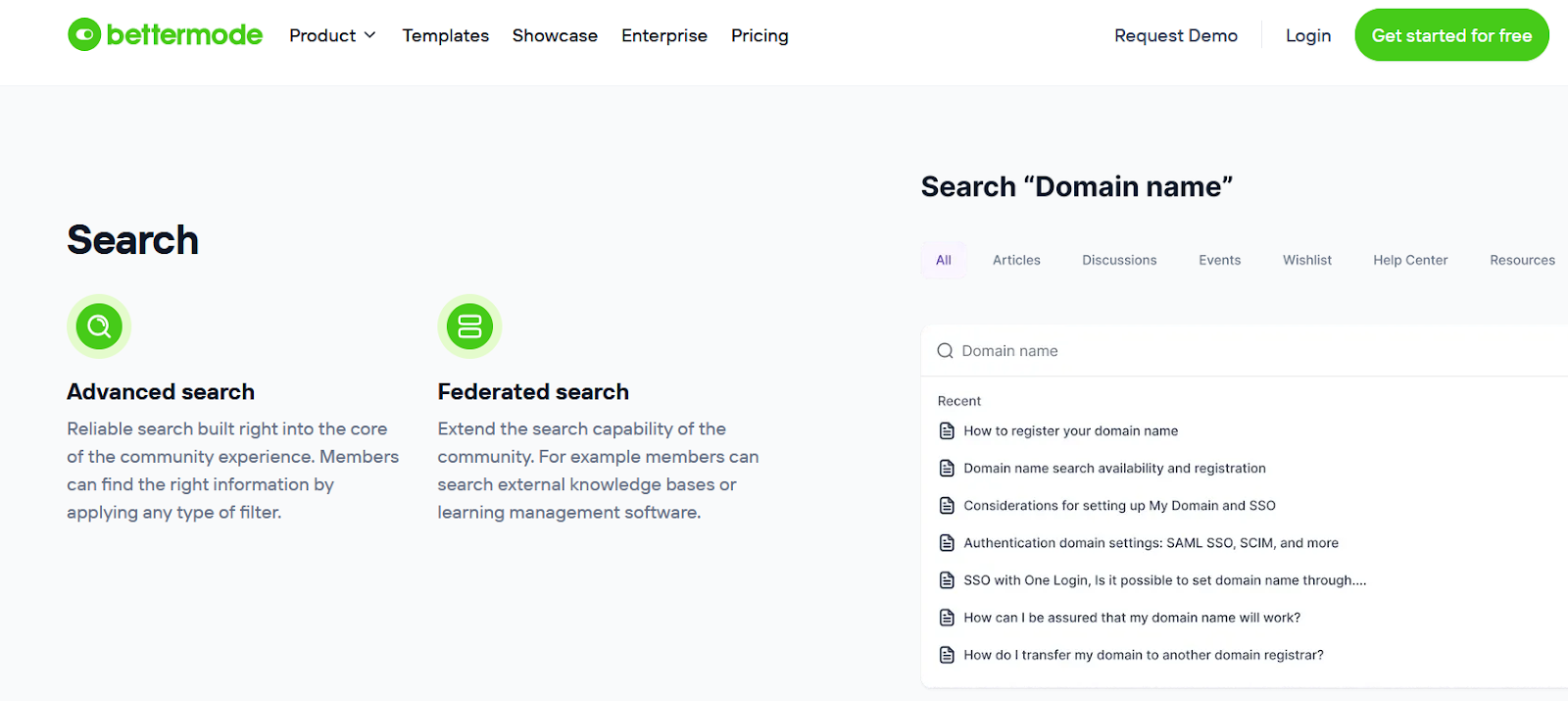
Task: Open "How can I be assured" result
Action: [1132, 618]
